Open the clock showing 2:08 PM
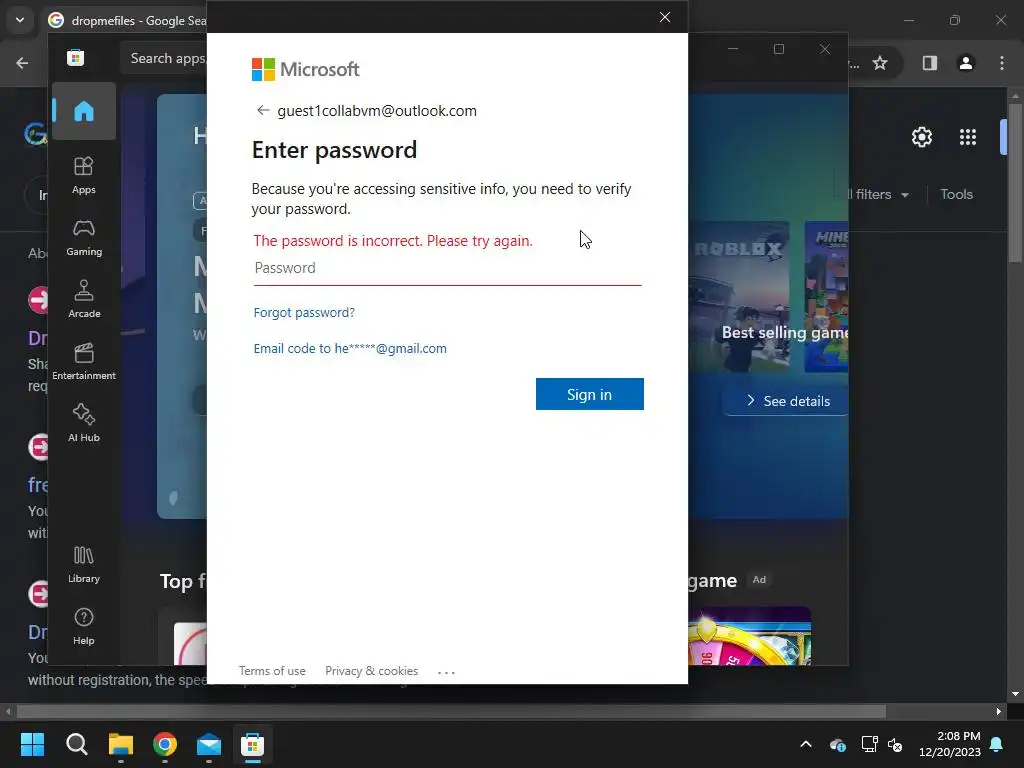This screenshot has height=768, width=1024. pos(950,744)
